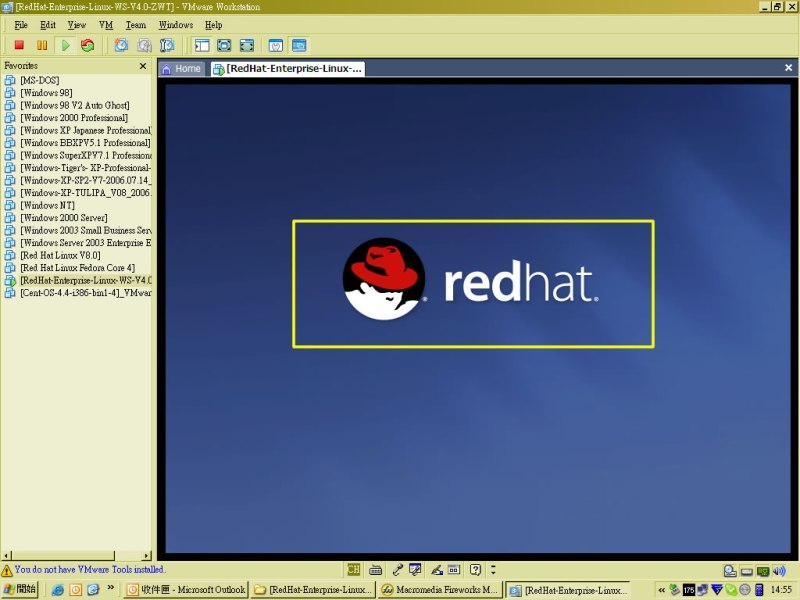Click the language bar help question icon

tap(476, 569)
